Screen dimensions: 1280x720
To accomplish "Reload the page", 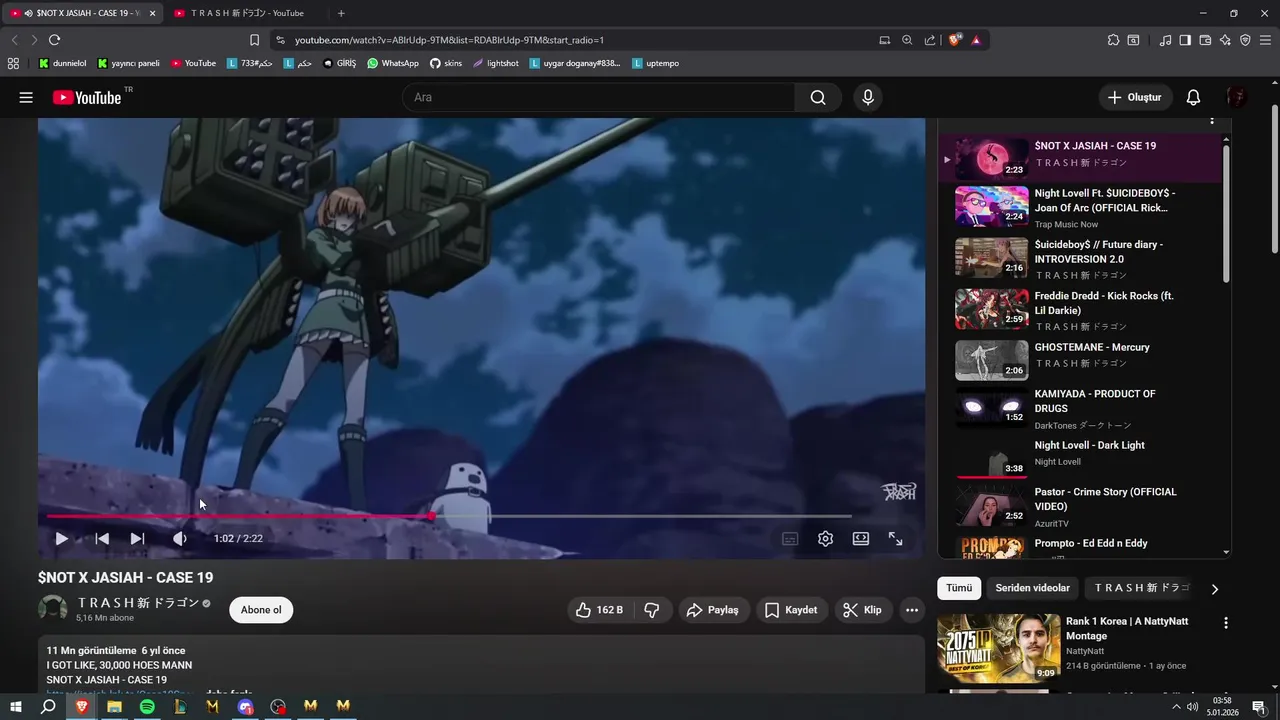I will [54, 40].
